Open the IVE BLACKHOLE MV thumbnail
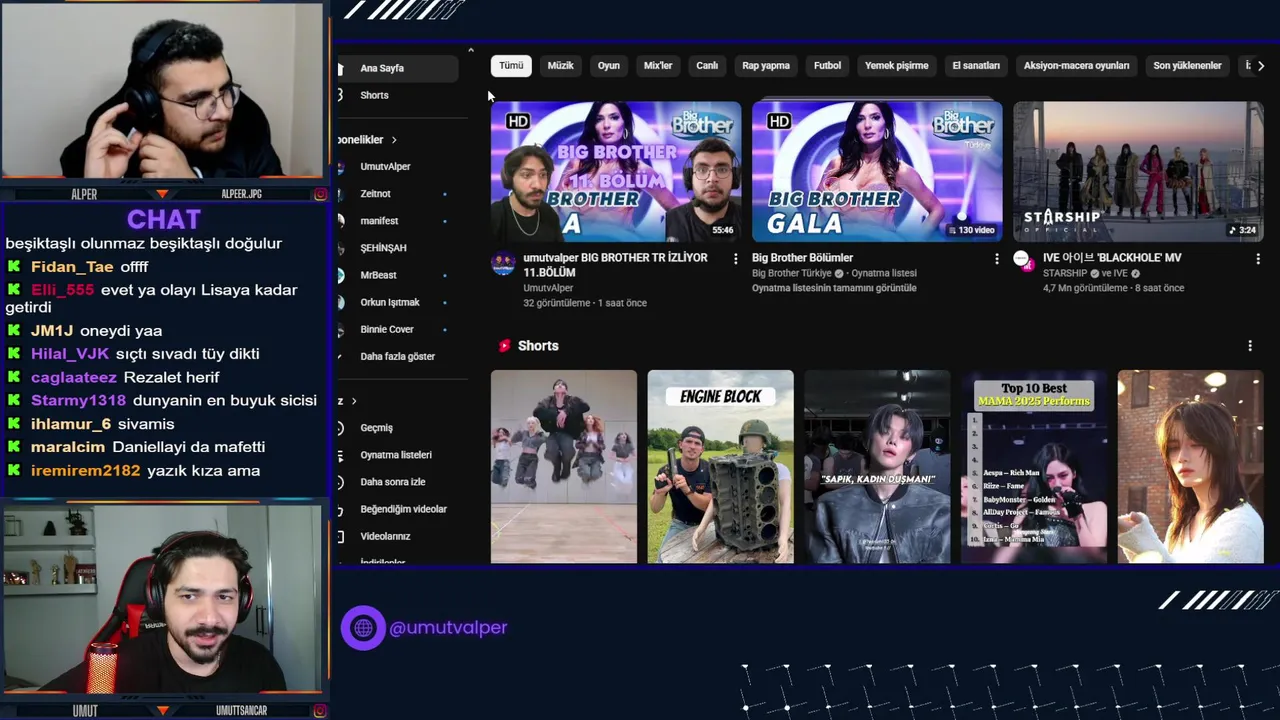 [1138, 171]
